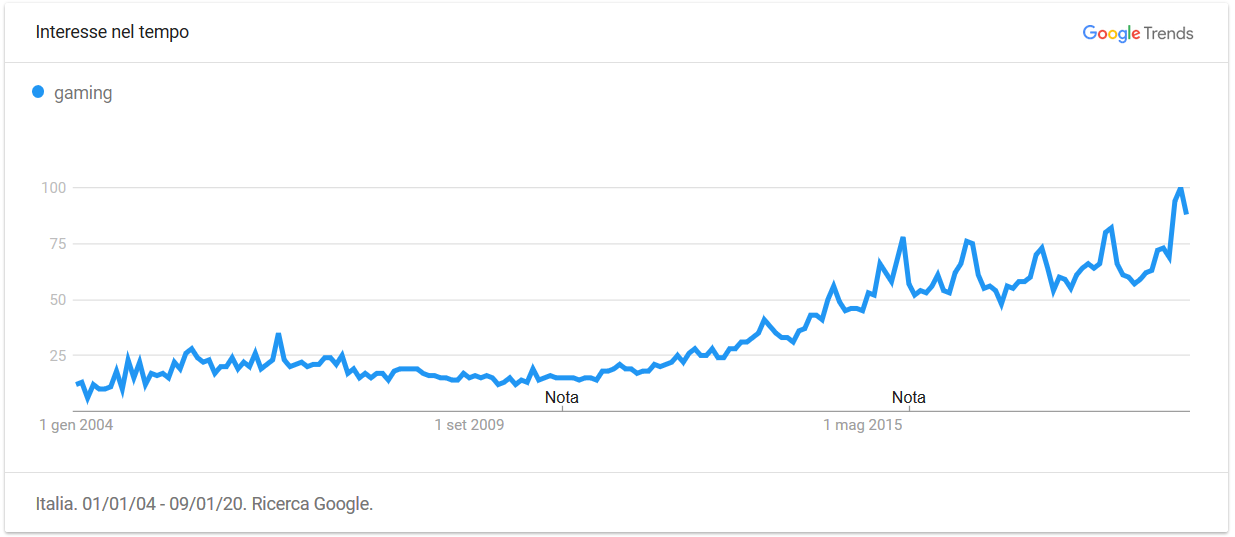1235x537 pixels.
Task: Click the 1 set 2009 axis label
Action: pyautogui.click(x=469, y=425)
